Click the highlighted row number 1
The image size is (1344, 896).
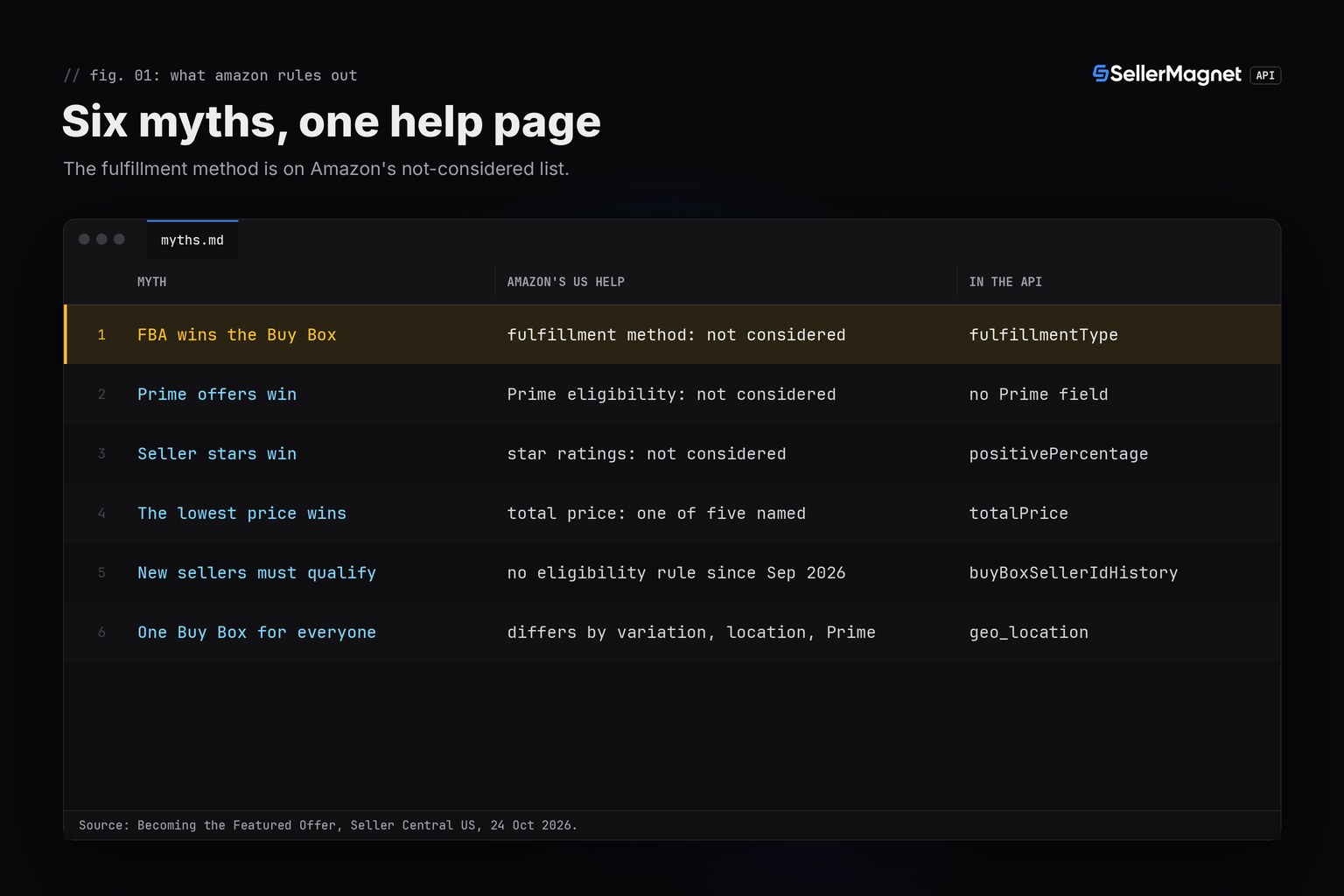(x=101, y=335)
